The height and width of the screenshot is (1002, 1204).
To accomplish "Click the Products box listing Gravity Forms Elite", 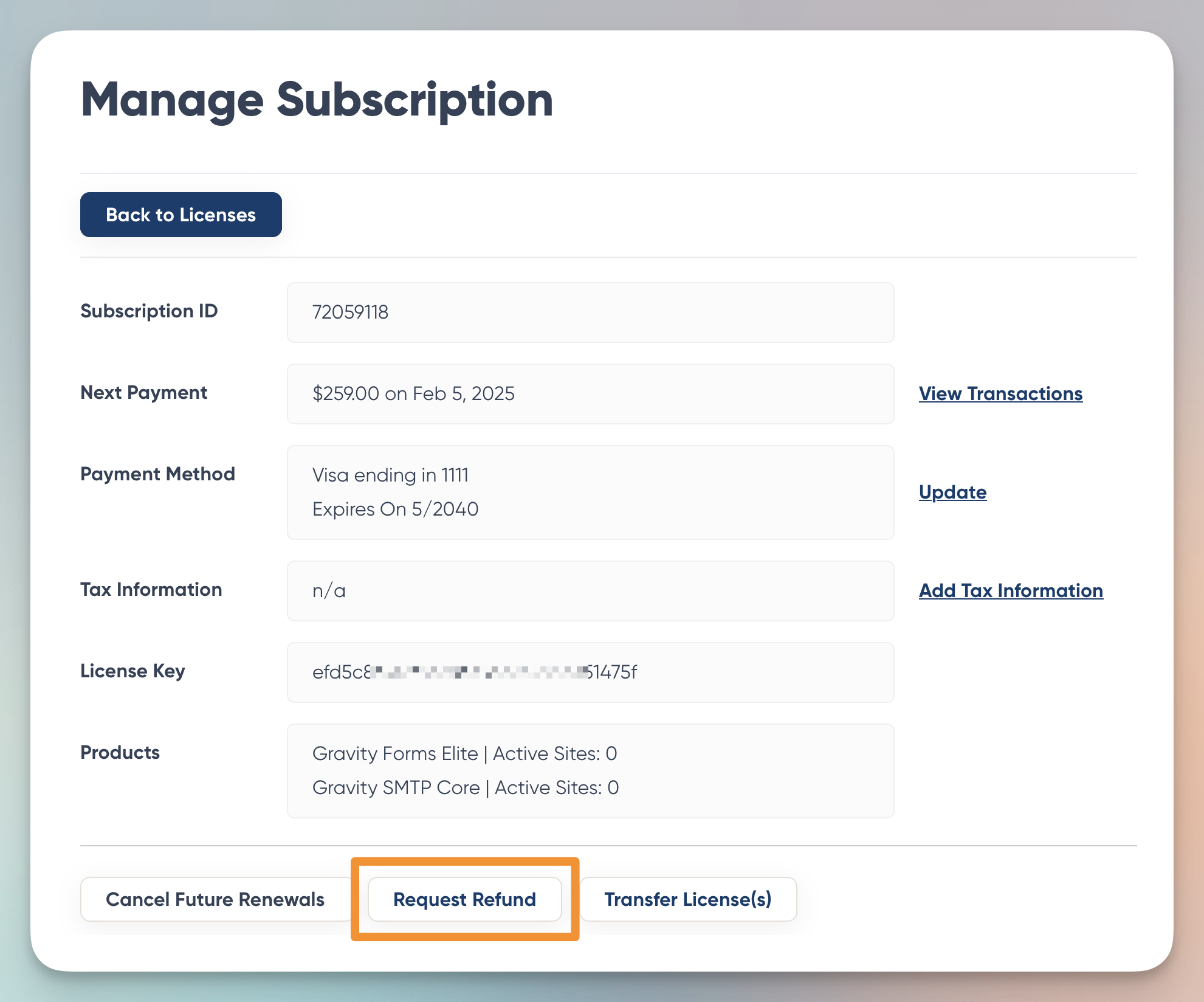I will tap(590, 770).
